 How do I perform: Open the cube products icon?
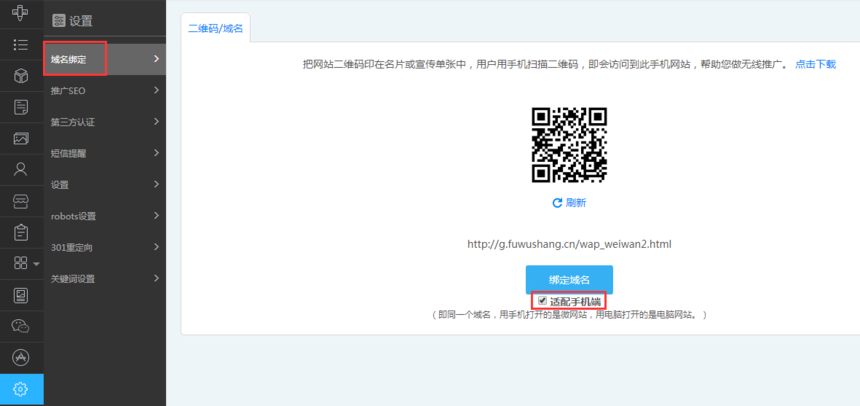(x=21, y=76)
